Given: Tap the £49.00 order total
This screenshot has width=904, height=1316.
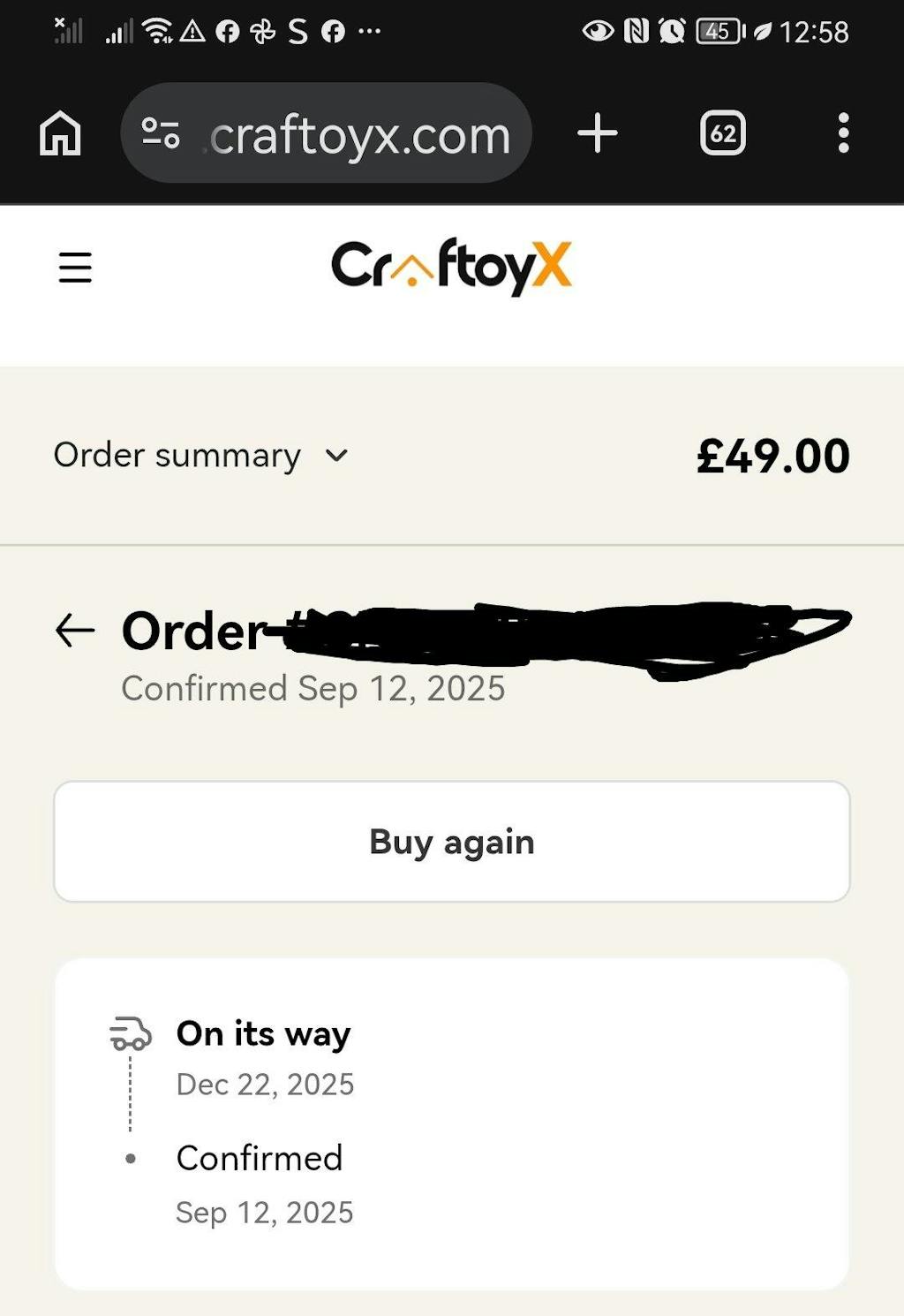Looking at the screenshot, I should [772, 457].
